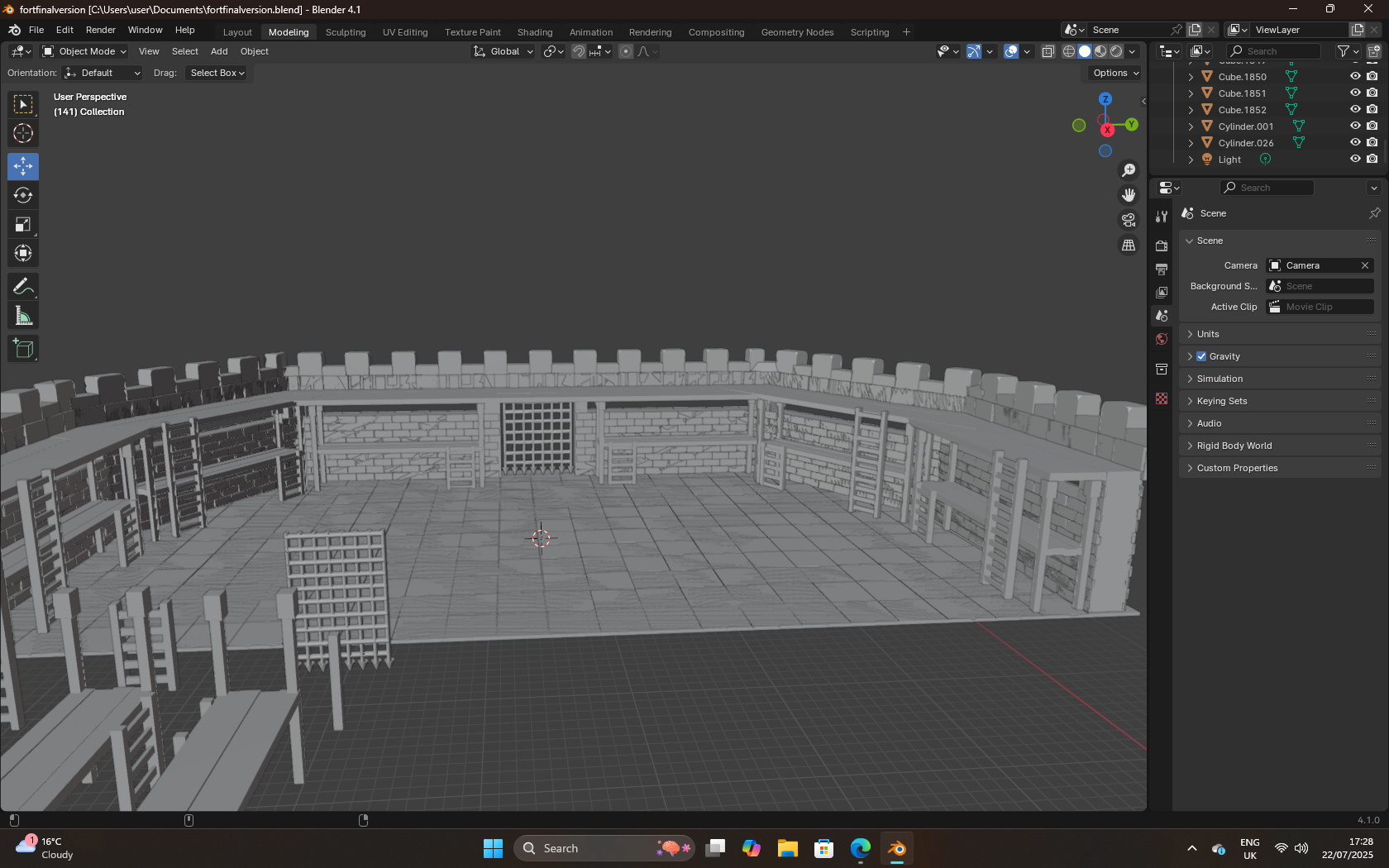Switch perspective/orthographic grid icon

pyautogui.click(x=1129, y=246)
